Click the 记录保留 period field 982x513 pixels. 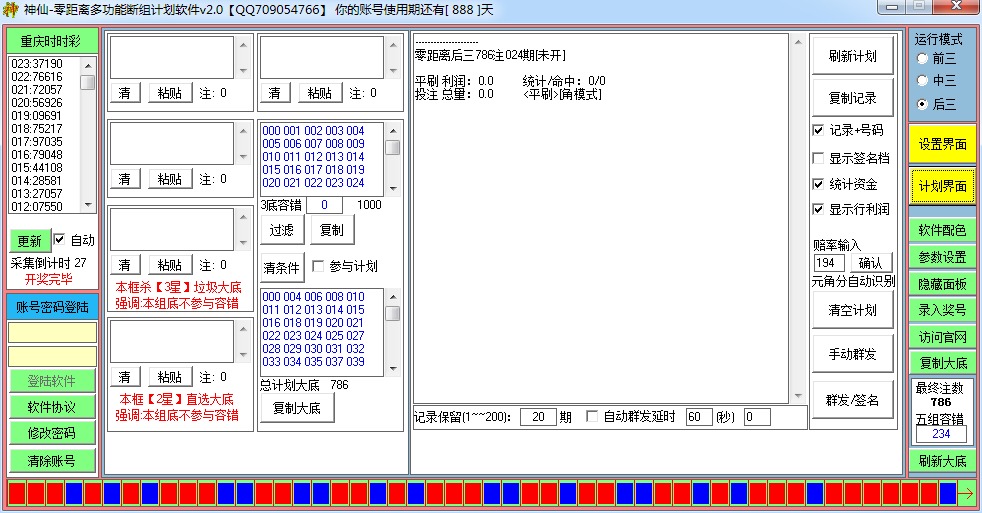(538, 417)
